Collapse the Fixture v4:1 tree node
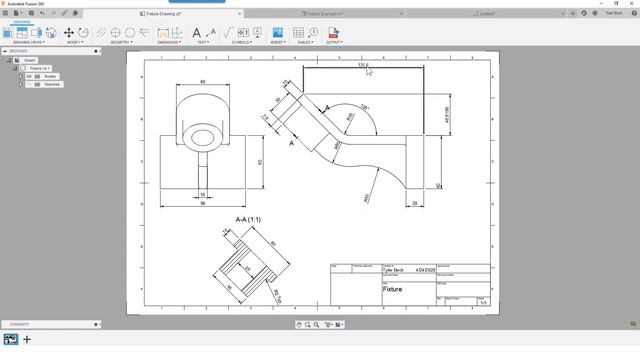The width and height of the screenshot is (640, 360). [x=15, y=68]
